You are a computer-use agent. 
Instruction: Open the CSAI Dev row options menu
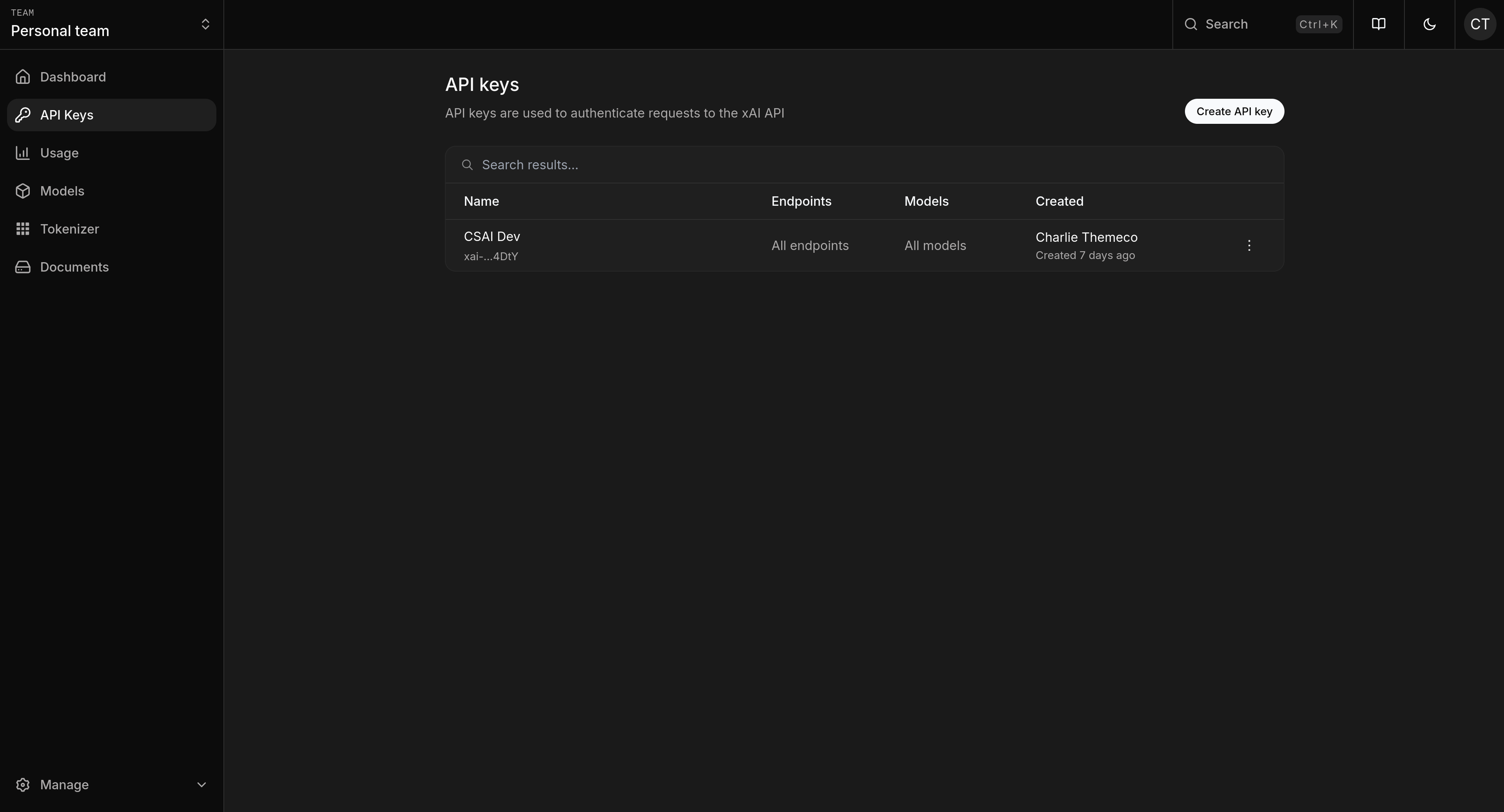[x=1249, y=245]
